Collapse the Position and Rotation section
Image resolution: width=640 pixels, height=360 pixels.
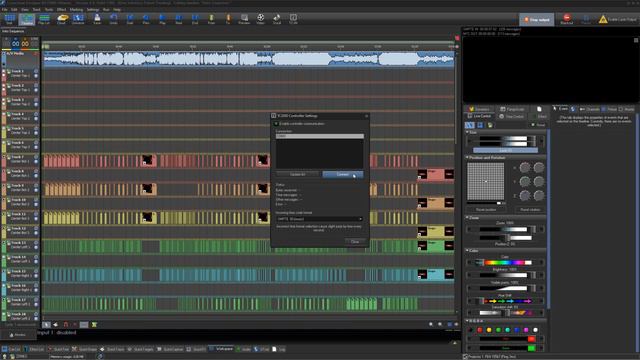(467, 157)
